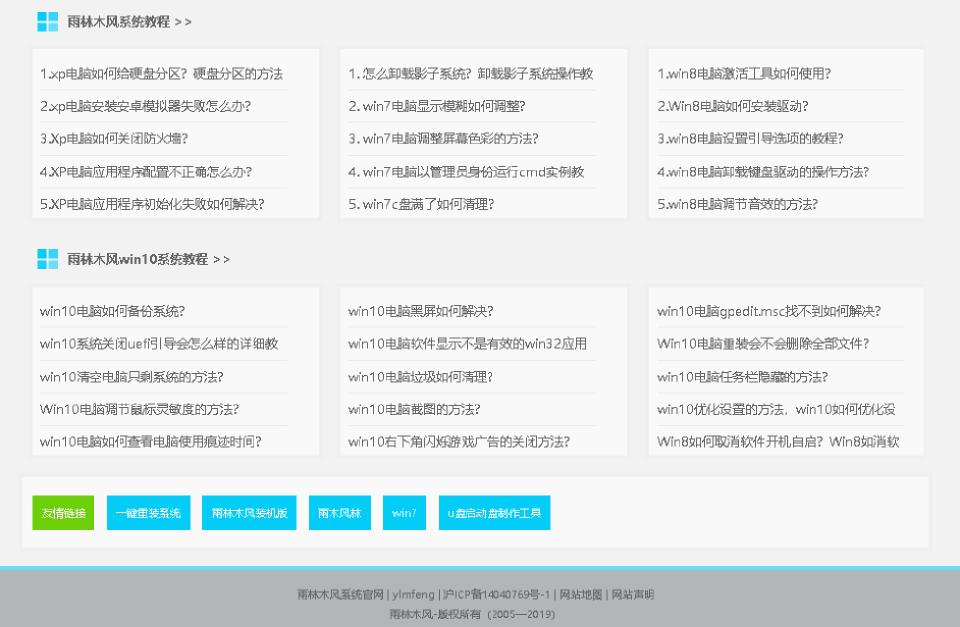This screenshot has width=960, height=627.
Task: Click the green 友情链接 button
Action: pos(62,513)
